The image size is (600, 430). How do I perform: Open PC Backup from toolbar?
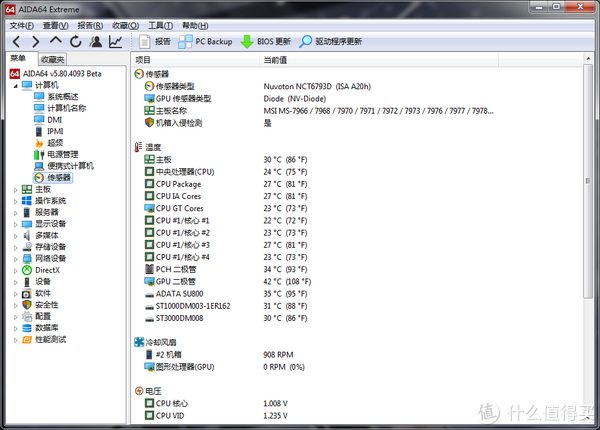click(x=205, y=41)
